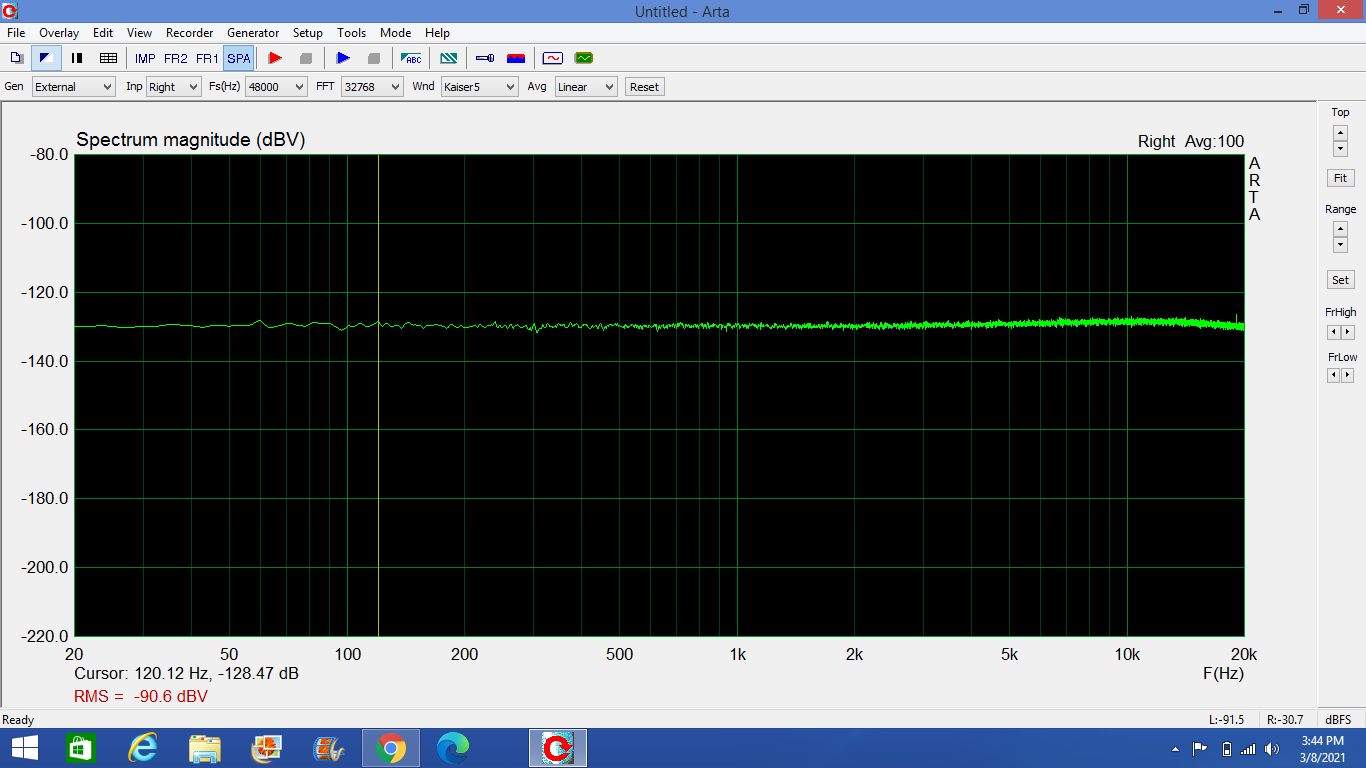Open Internet Explorer from taskbar
Image resolution: width=1366 pixels, height=768 pixels.
[x=143, y=748]
